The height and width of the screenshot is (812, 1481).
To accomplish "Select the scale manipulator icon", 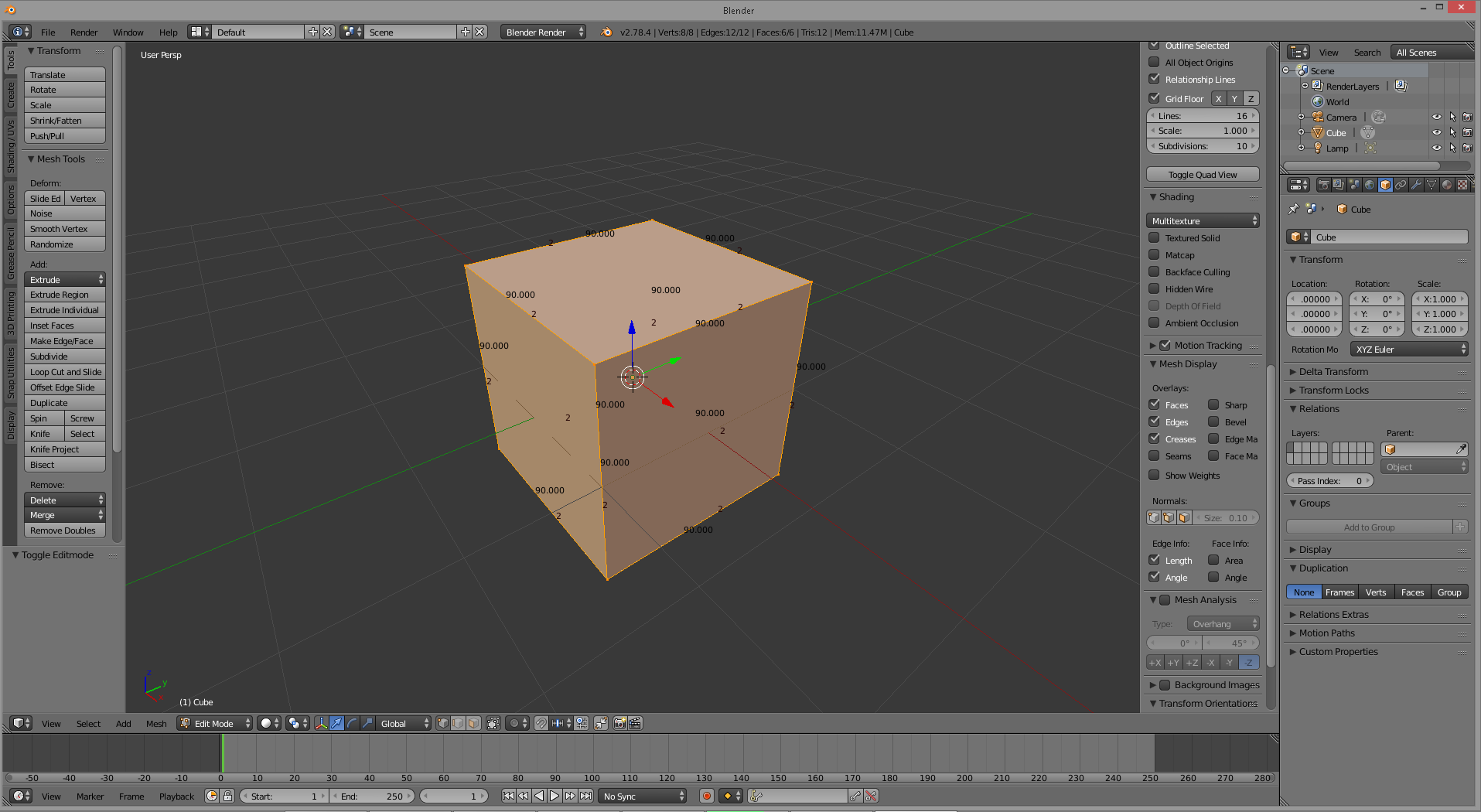I will 367,723.
